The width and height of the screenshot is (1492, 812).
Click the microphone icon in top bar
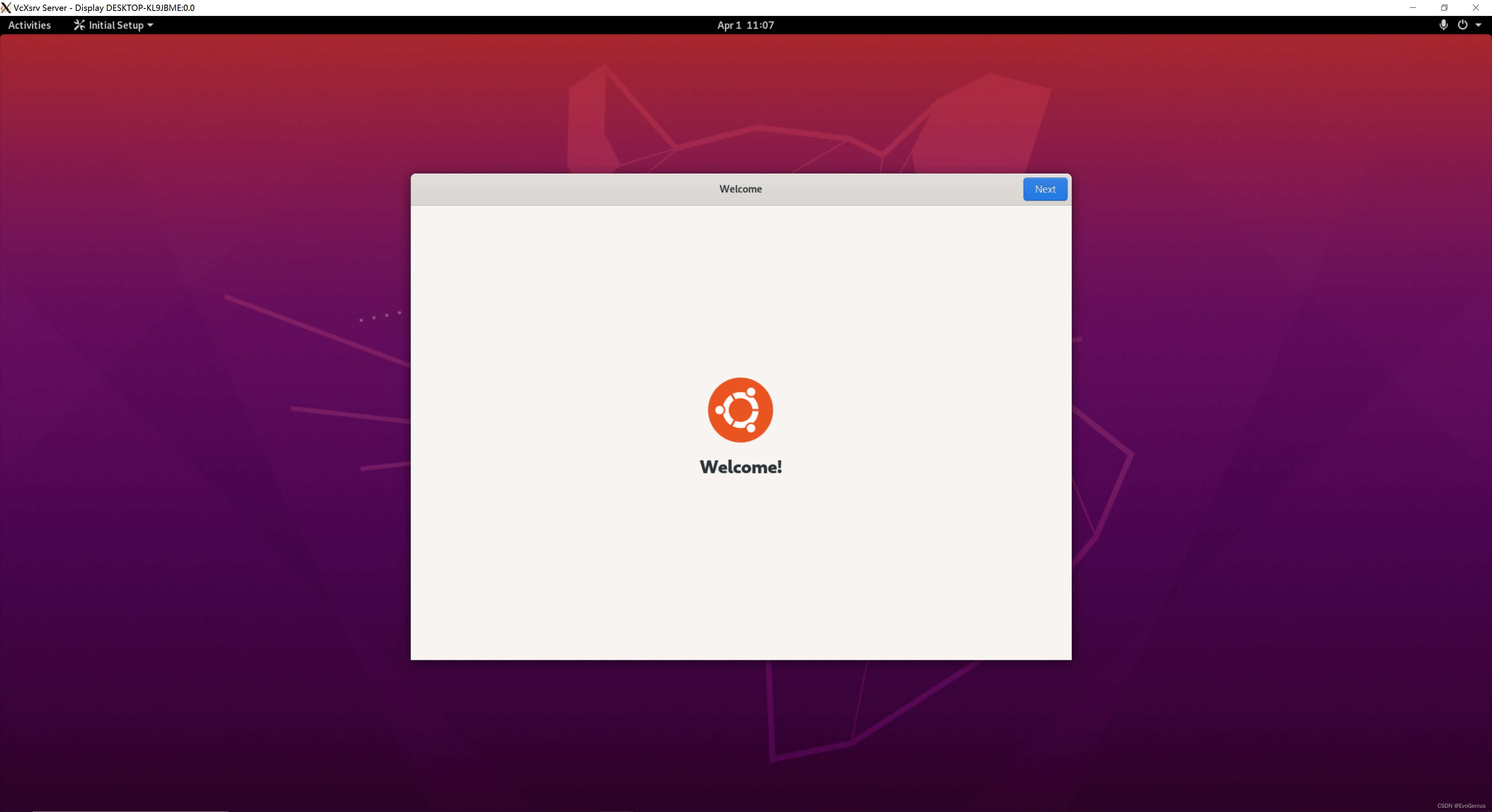pos(1443,25)
